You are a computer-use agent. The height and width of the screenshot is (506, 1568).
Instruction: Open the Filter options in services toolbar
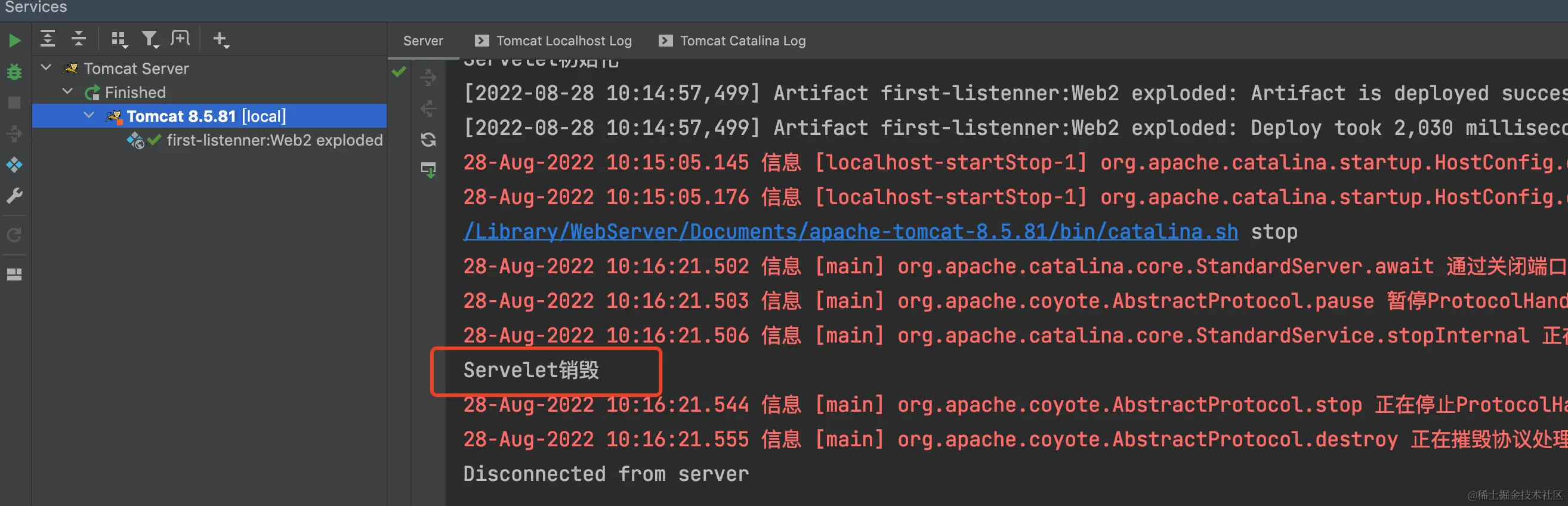point(150,39)
